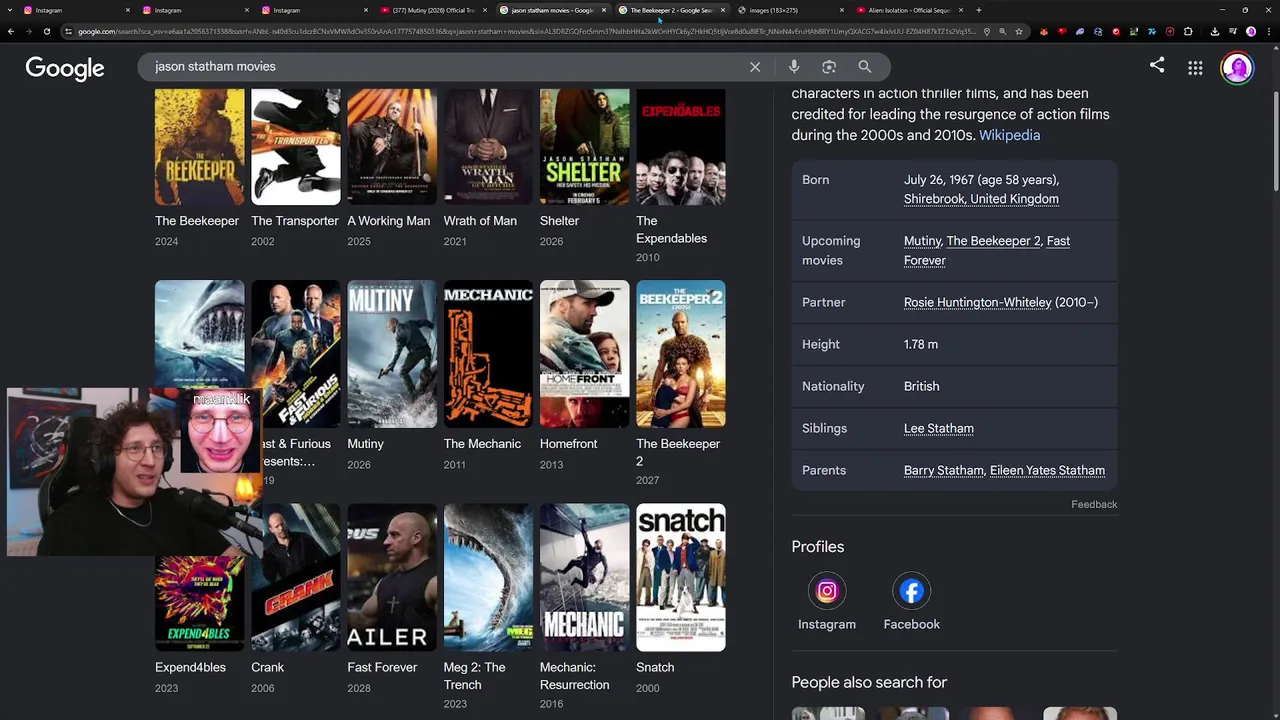Click Shirebrook, United Kingdom link
1280x720 pixels.
click(981, 199)
